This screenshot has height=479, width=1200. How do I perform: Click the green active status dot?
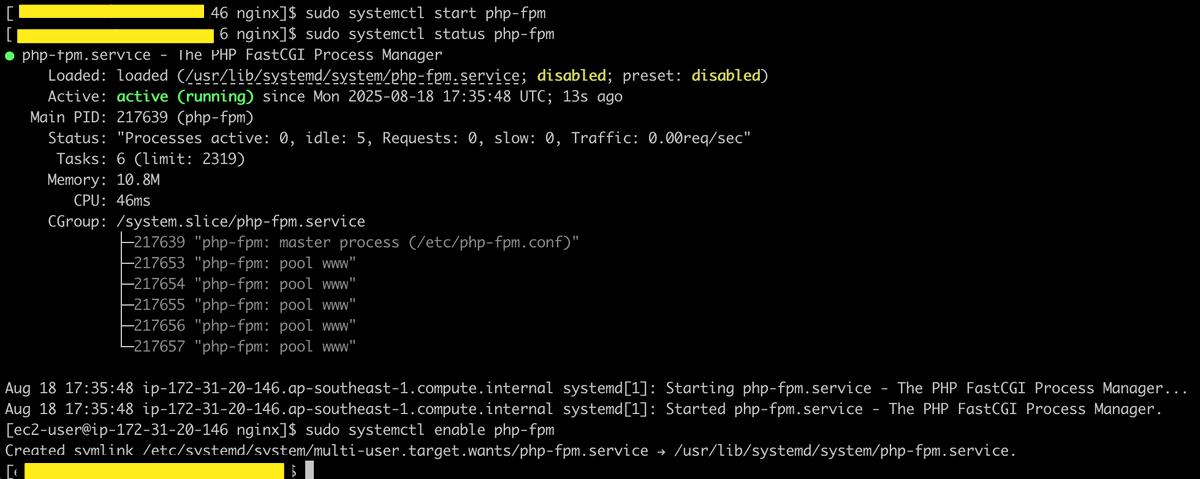pos(10,55)
